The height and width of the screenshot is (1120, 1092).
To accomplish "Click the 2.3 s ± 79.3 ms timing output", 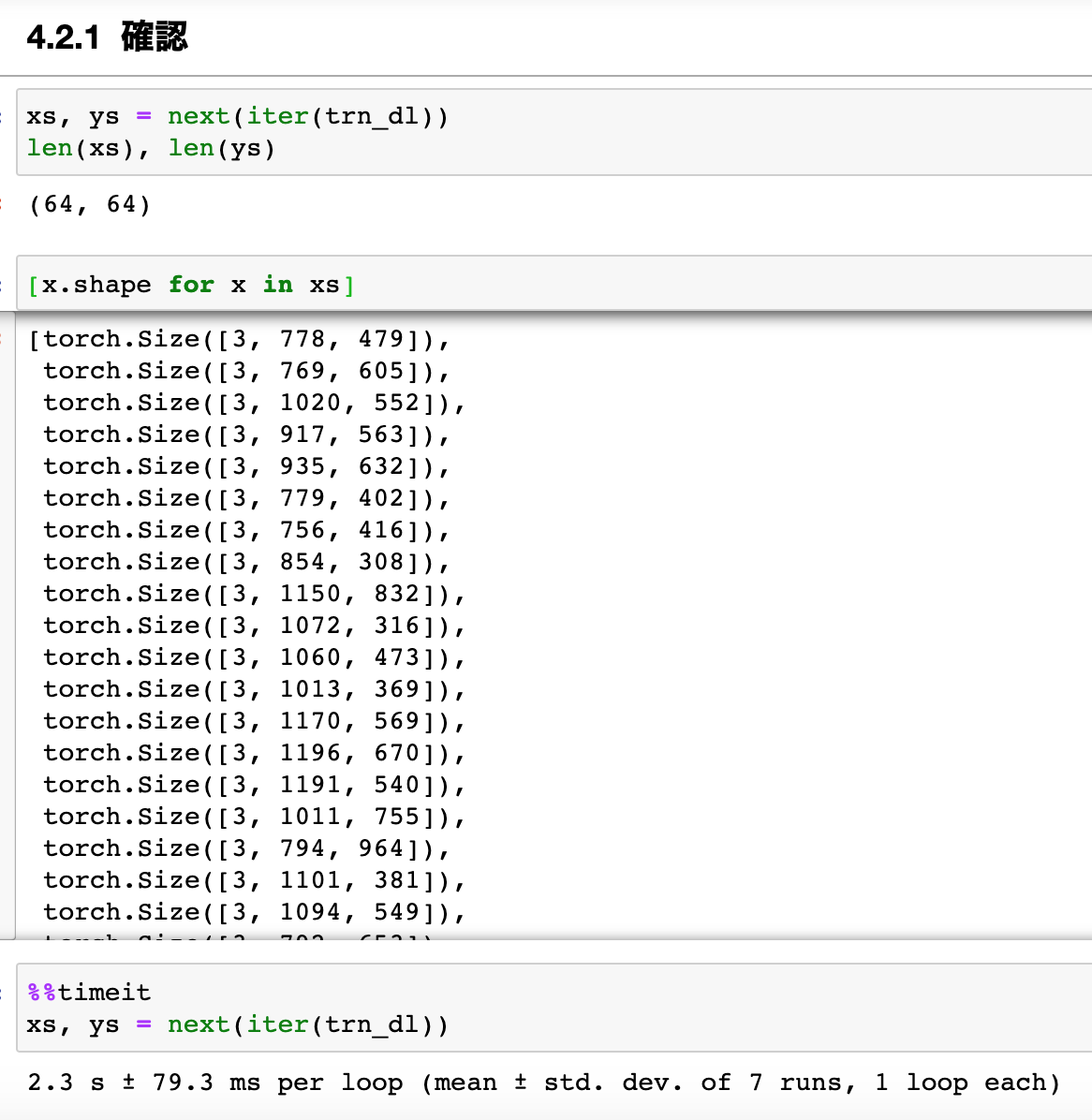I will (543, 1083).
